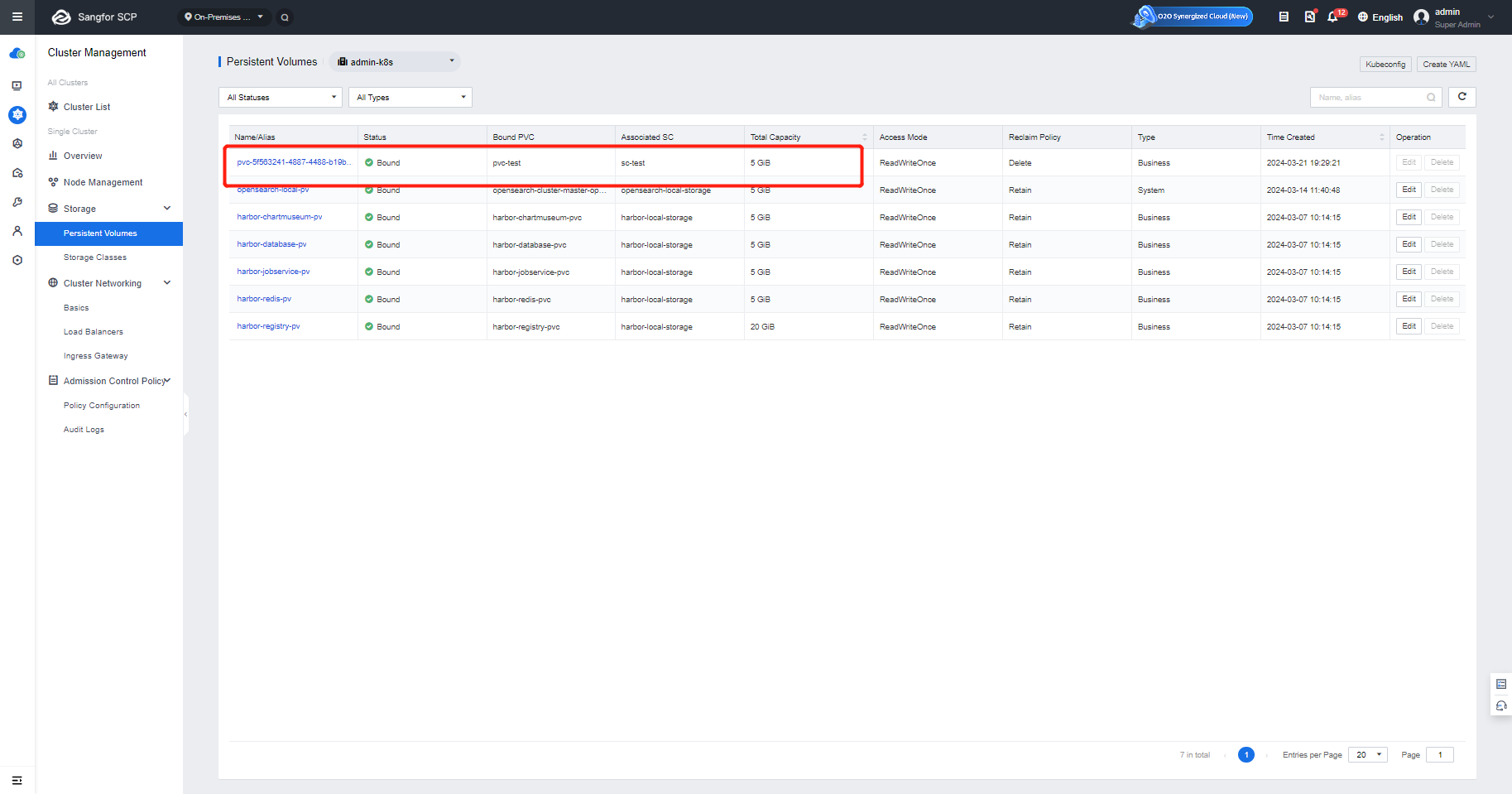Collapse the side panel with the handle
The image size is (1512, 794).
(x=186, y=414)
